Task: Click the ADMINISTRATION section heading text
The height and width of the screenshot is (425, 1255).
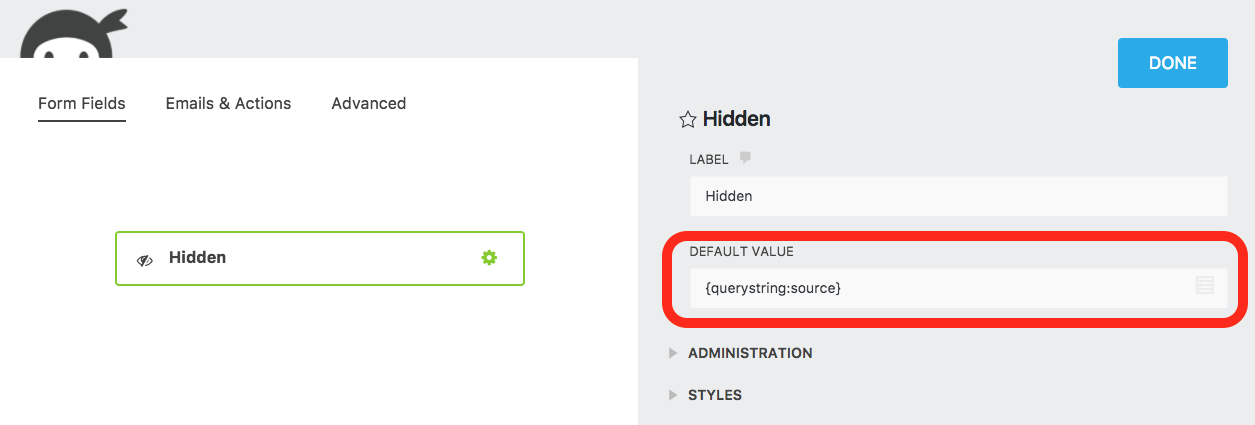Action: [x=750, y=353]
